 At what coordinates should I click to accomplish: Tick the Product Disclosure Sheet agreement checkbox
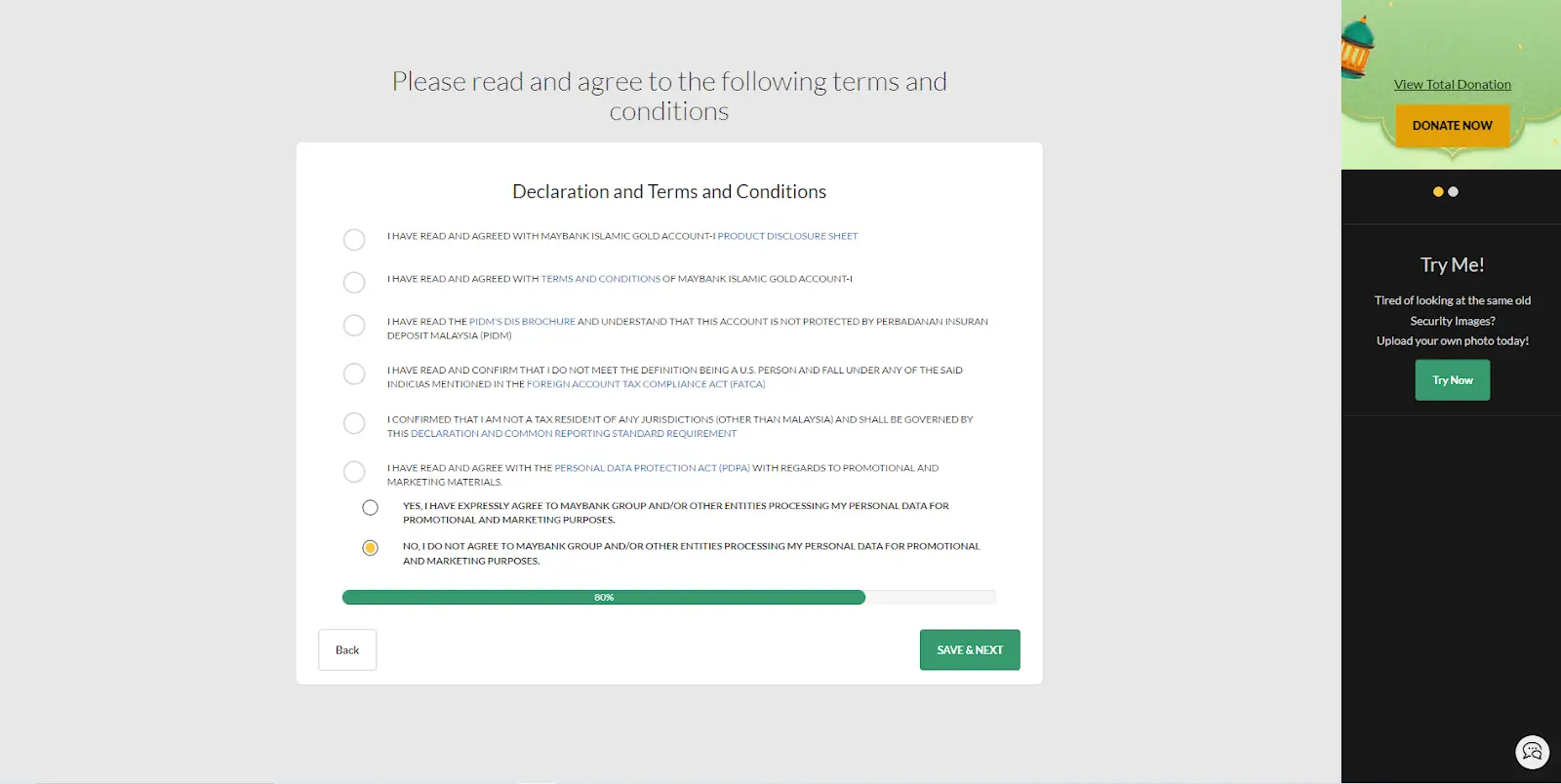point(354,240)
